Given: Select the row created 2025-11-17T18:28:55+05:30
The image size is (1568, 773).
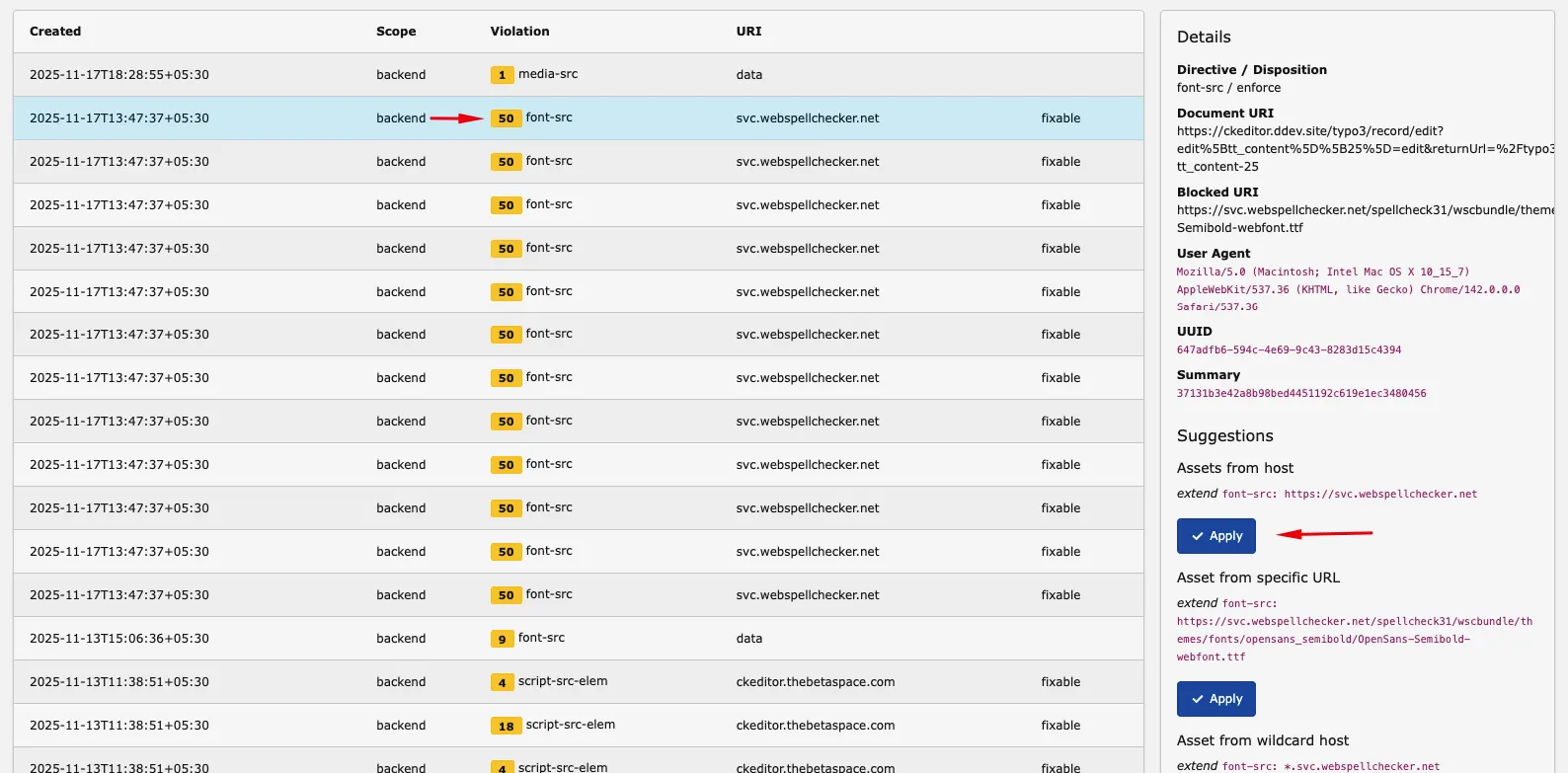Looking at the screenshot, I should pos(579,75).
